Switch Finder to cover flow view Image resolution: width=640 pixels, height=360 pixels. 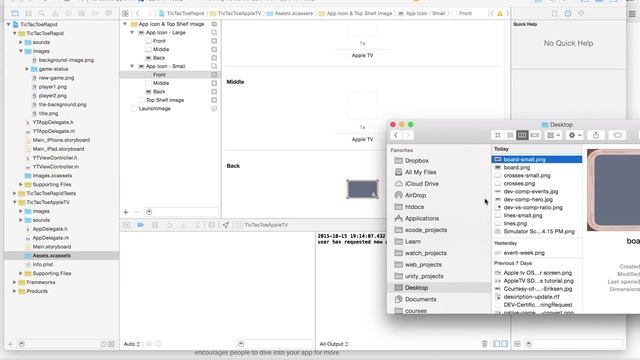pyautogui.click(x=535, y=135)
